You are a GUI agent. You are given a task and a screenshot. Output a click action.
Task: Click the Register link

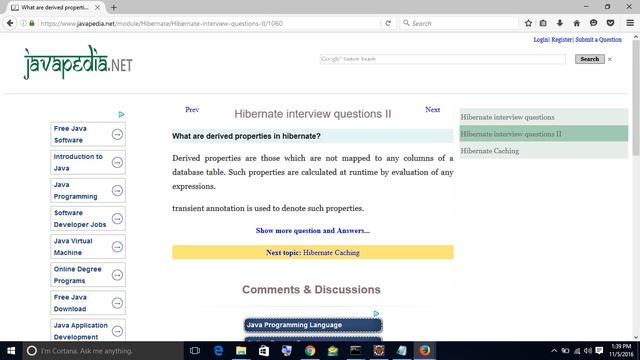(562, 40)
